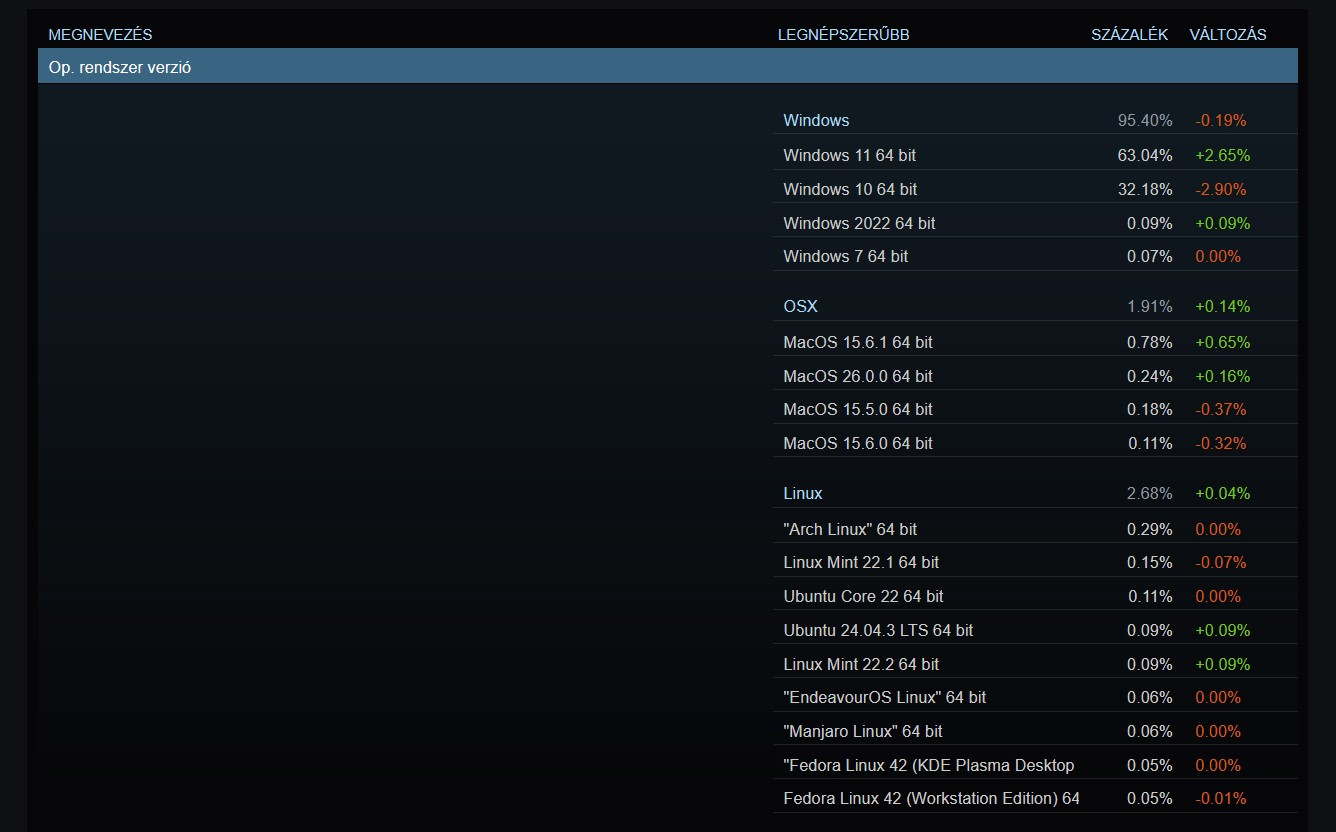Select the Linux Mint 22.1 64 bit row
This screenshot has width=1336, height=832.
(861, 562)
